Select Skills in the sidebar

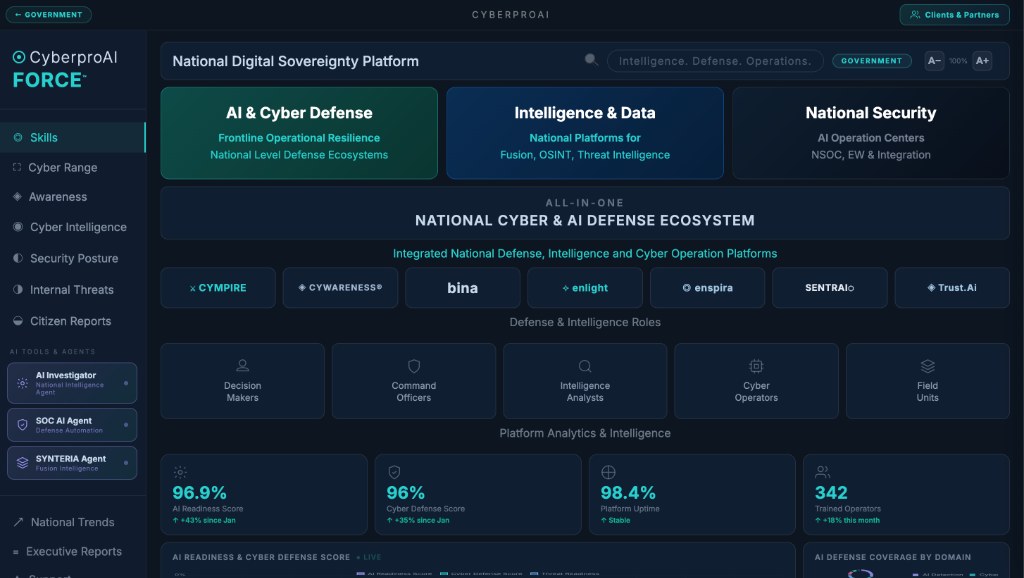click(72, 137)
